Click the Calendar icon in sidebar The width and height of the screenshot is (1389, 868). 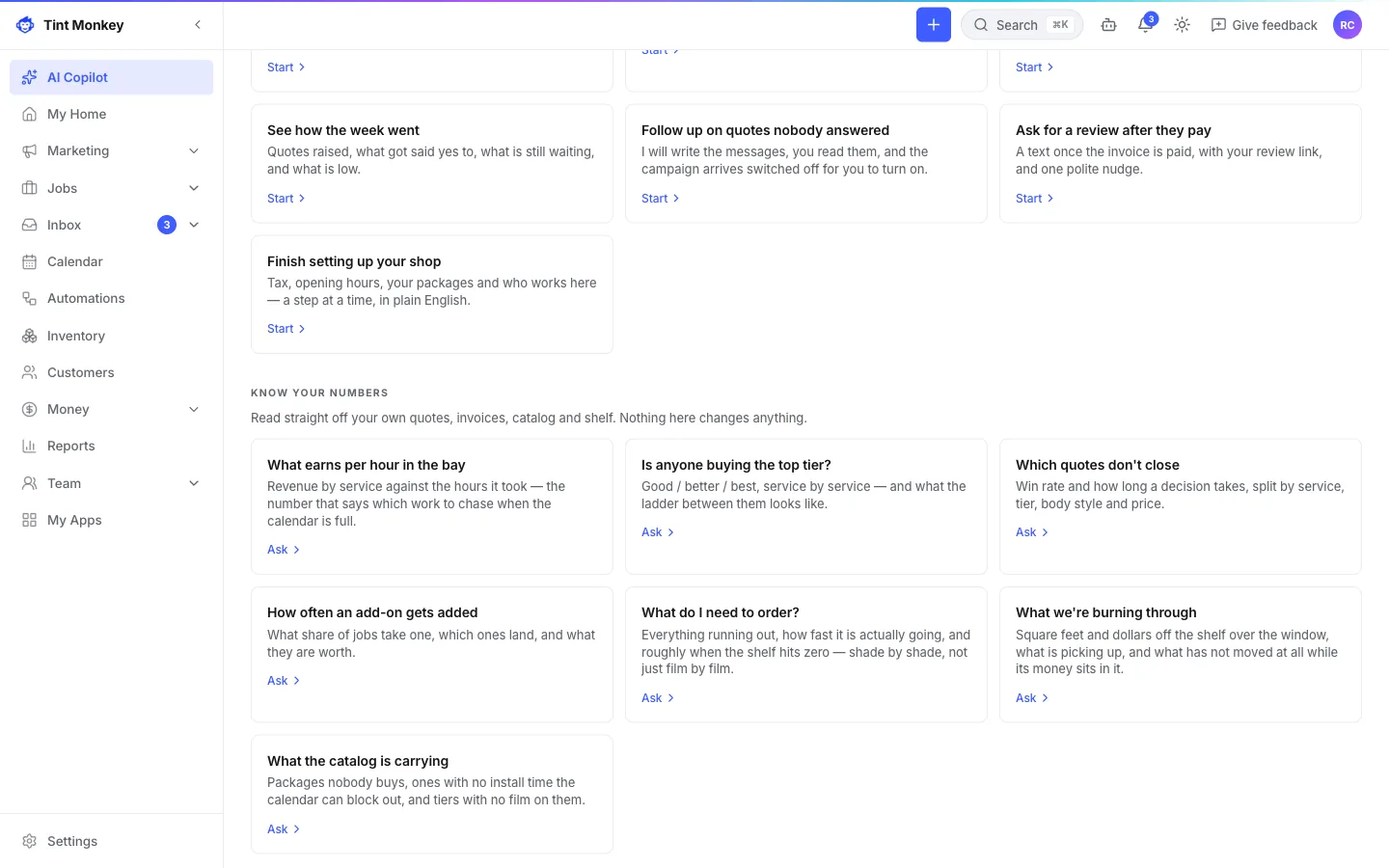[30, 262]
